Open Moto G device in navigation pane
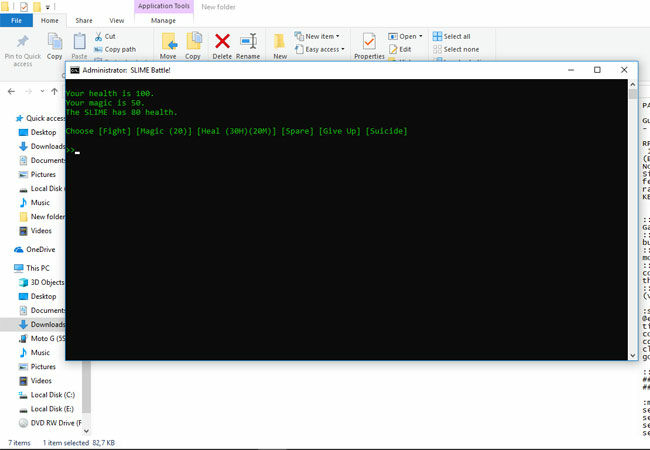Screen dimensions: 650x450 42,339
